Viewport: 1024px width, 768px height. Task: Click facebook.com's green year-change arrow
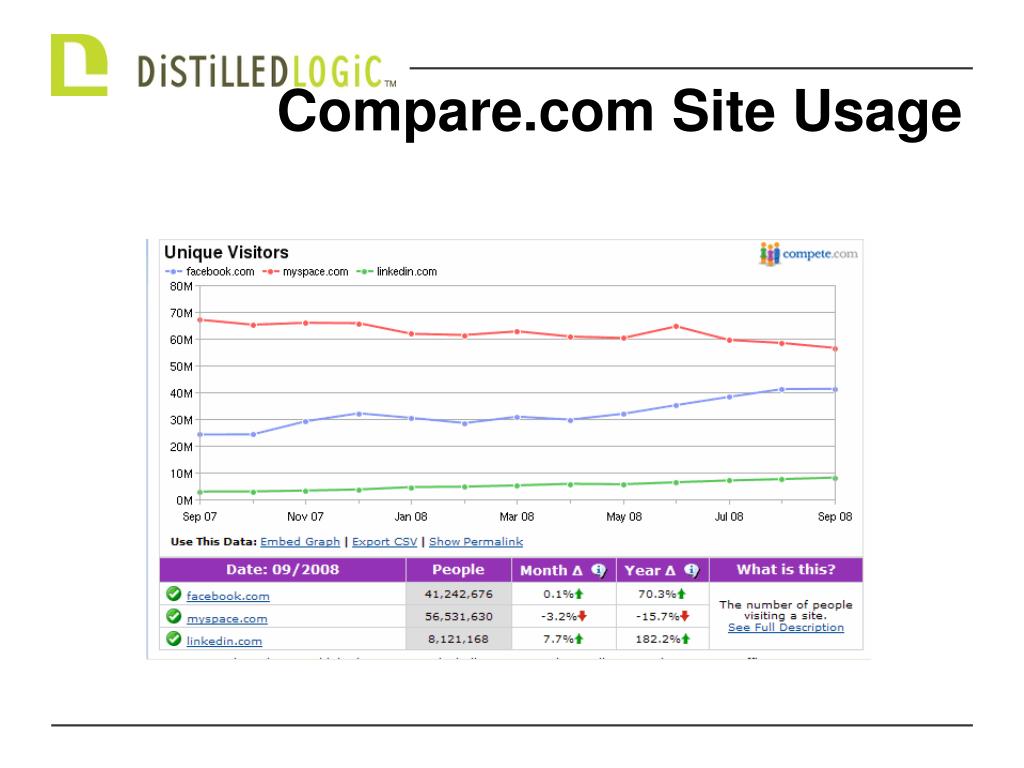click(682, 594)
